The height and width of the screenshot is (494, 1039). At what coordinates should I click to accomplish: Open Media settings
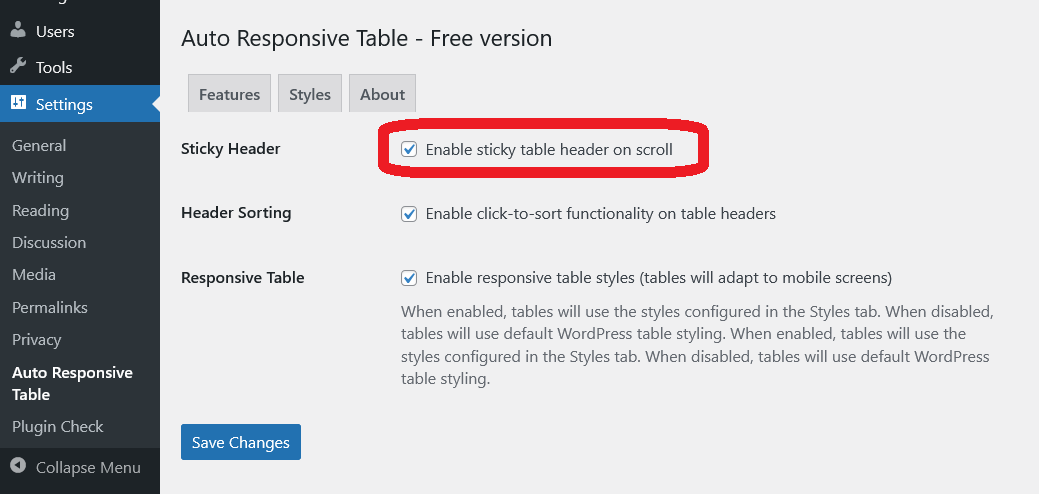point(34,275)
